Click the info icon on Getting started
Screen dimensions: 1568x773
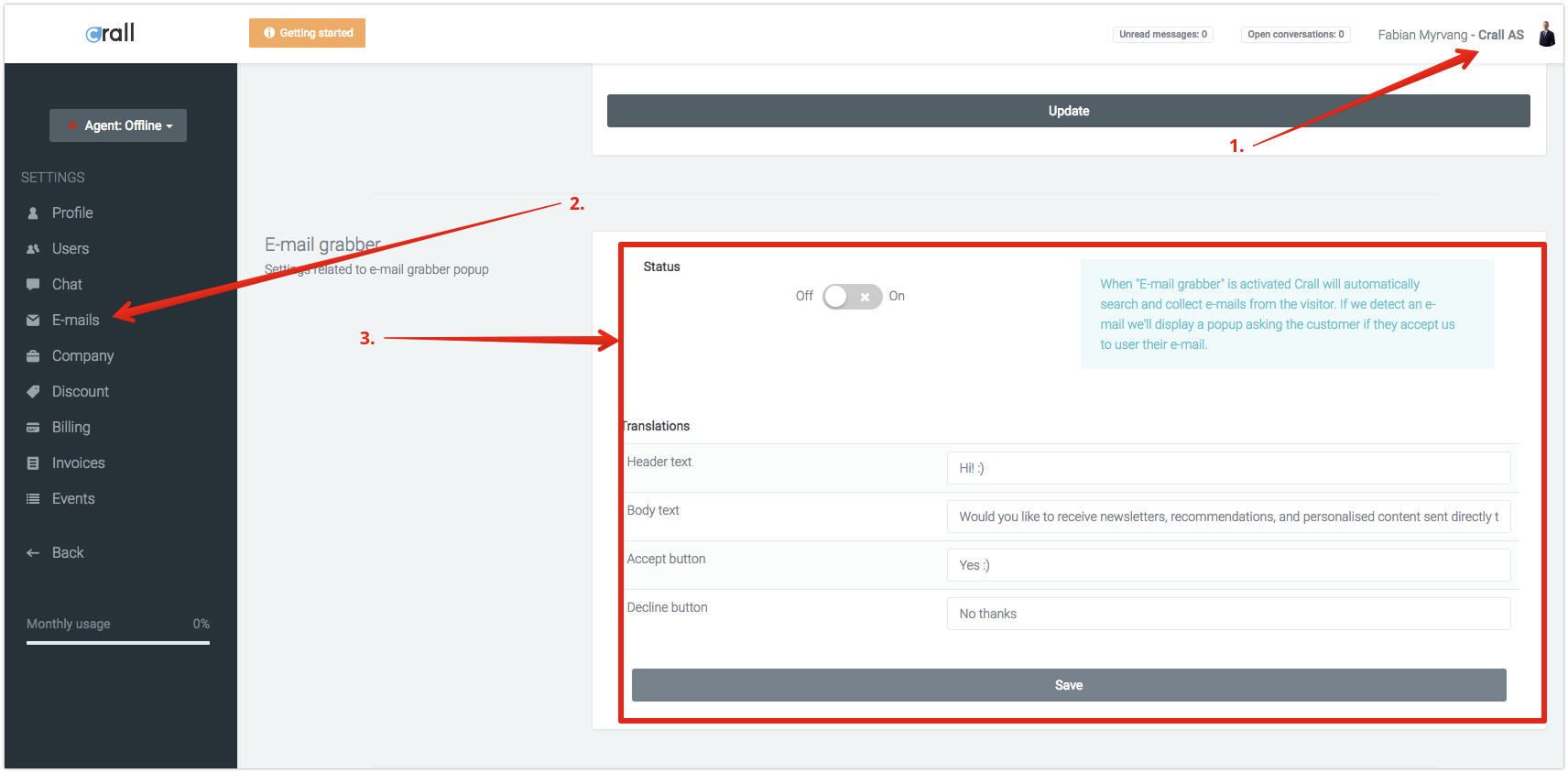pyautogui.click(x=269, y=33)
